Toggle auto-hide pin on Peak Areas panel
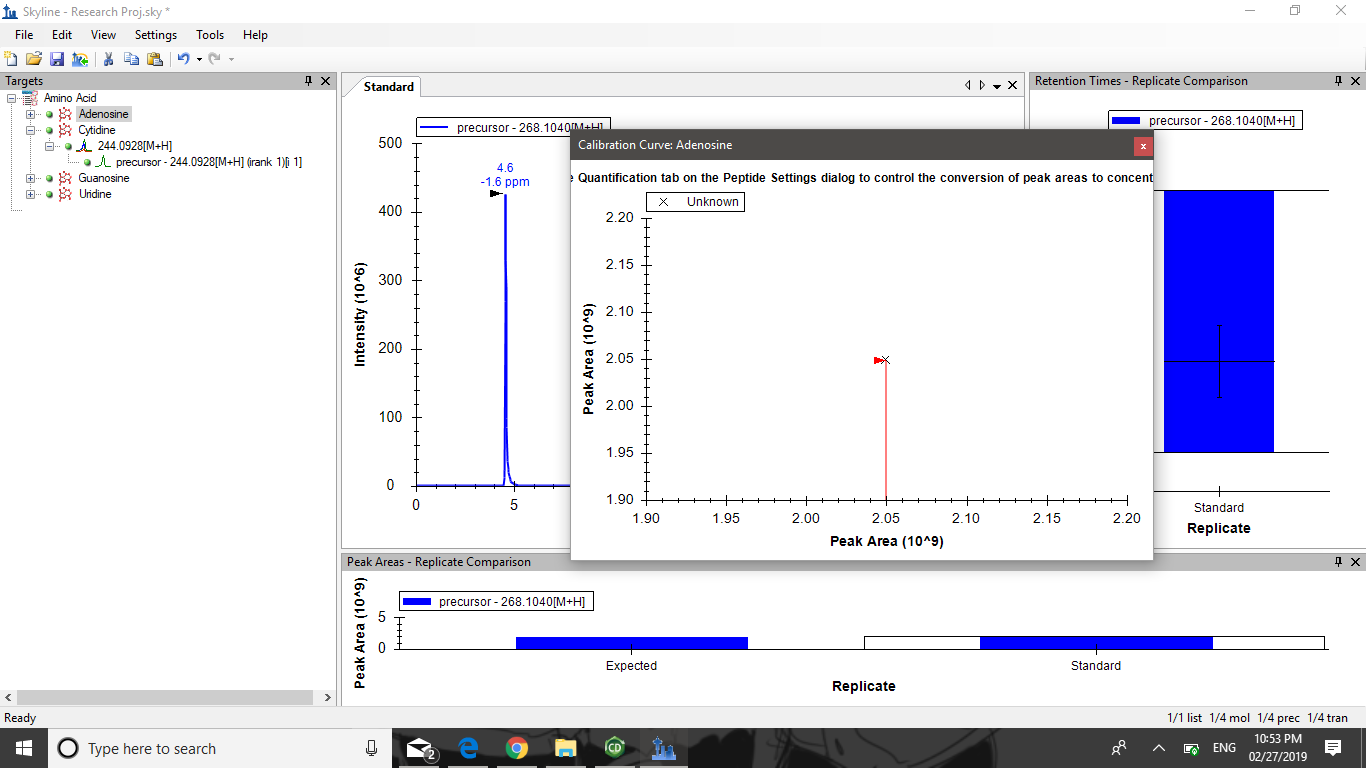This screenshot has height=768, width=1366. (x=1338, y=562)
